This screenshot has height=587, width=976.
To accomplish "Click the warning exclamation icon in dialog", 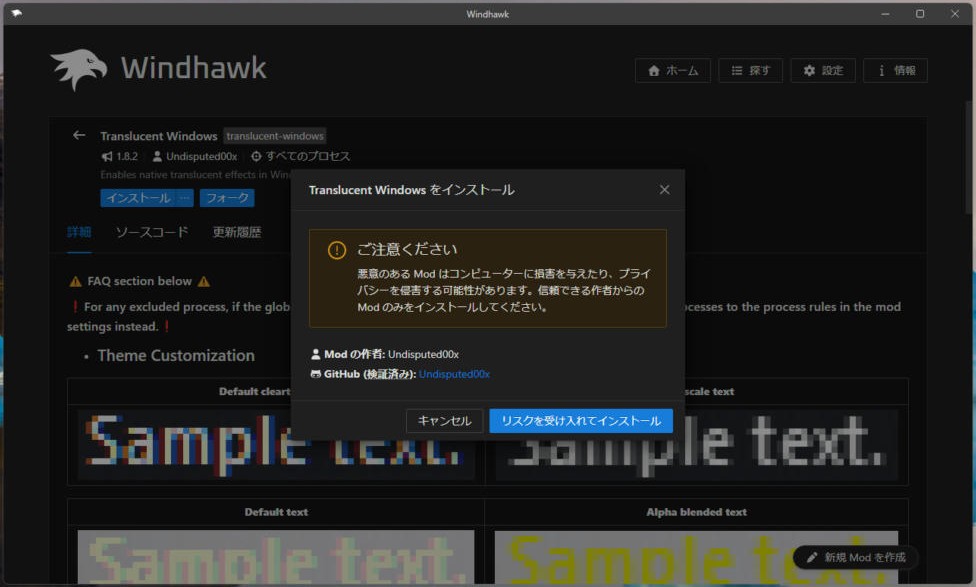I will click(x=337, y=250).
